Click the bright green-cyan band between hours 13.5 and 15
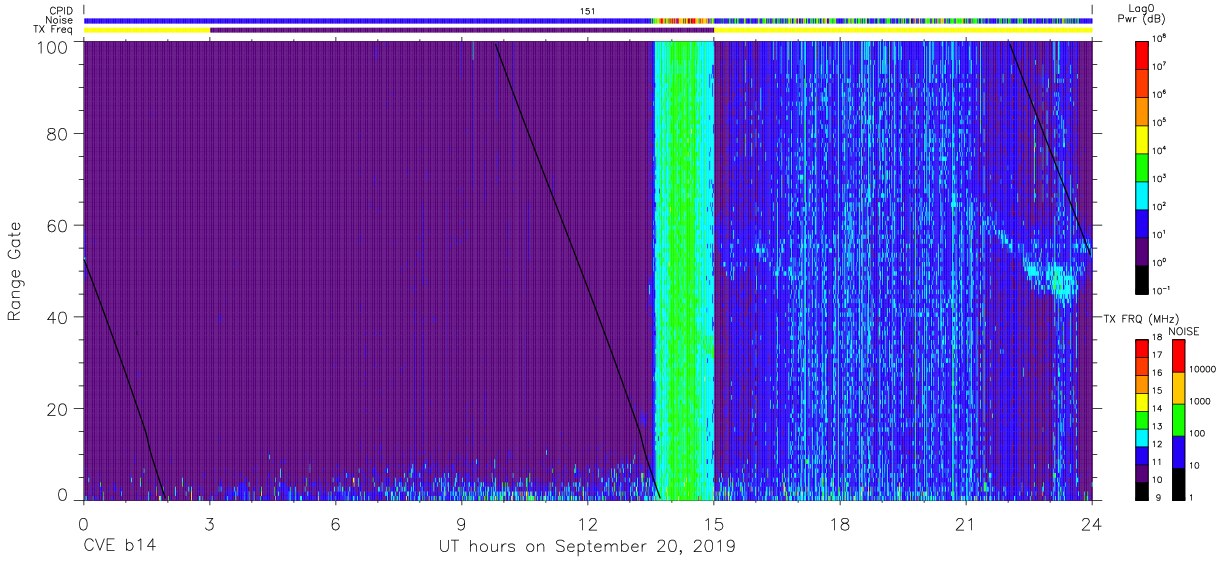 point(684,270)
